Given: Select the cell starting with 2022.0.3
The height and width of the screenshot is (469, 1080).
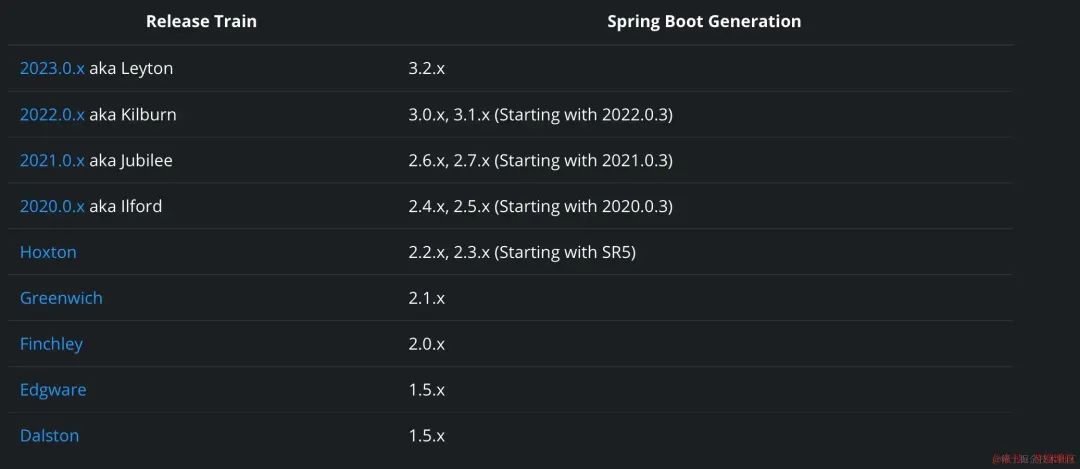Looking at the screenshot, I should (540, 114).
